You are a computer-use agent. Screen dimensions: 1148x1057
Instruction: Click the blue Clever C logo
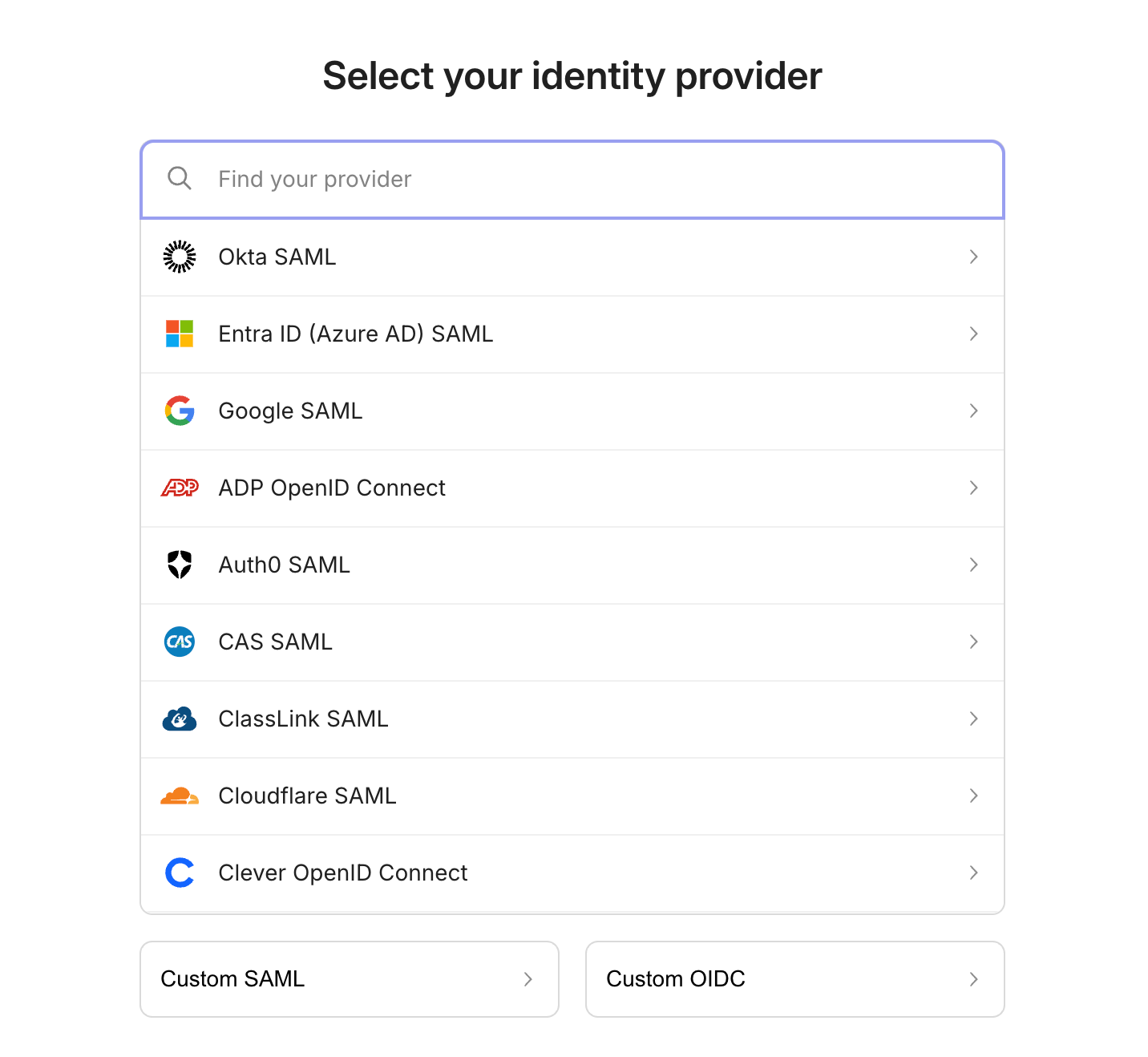(x=180, y=873)
